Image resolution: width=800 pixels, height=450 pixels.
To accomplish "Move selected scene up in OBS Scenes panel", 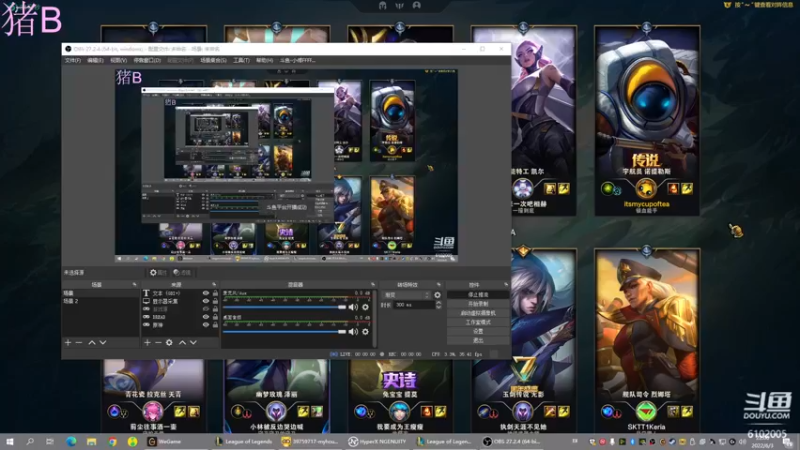I will pyautogui.click(x=92, y=342).
